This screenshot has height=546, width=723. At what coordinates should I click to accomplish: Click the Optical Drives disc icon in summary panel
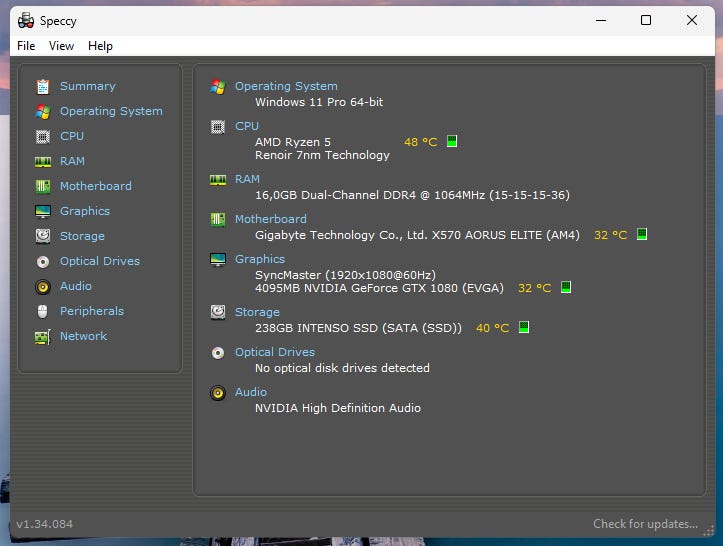coord(218,353)
